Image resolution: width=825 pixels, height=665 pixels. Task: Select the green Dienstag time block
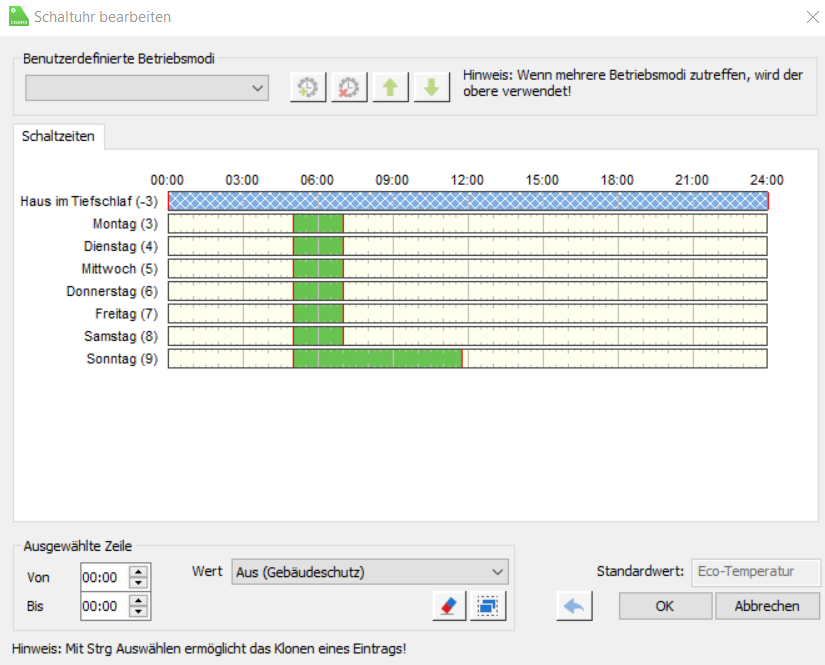[x=318, y=246]
